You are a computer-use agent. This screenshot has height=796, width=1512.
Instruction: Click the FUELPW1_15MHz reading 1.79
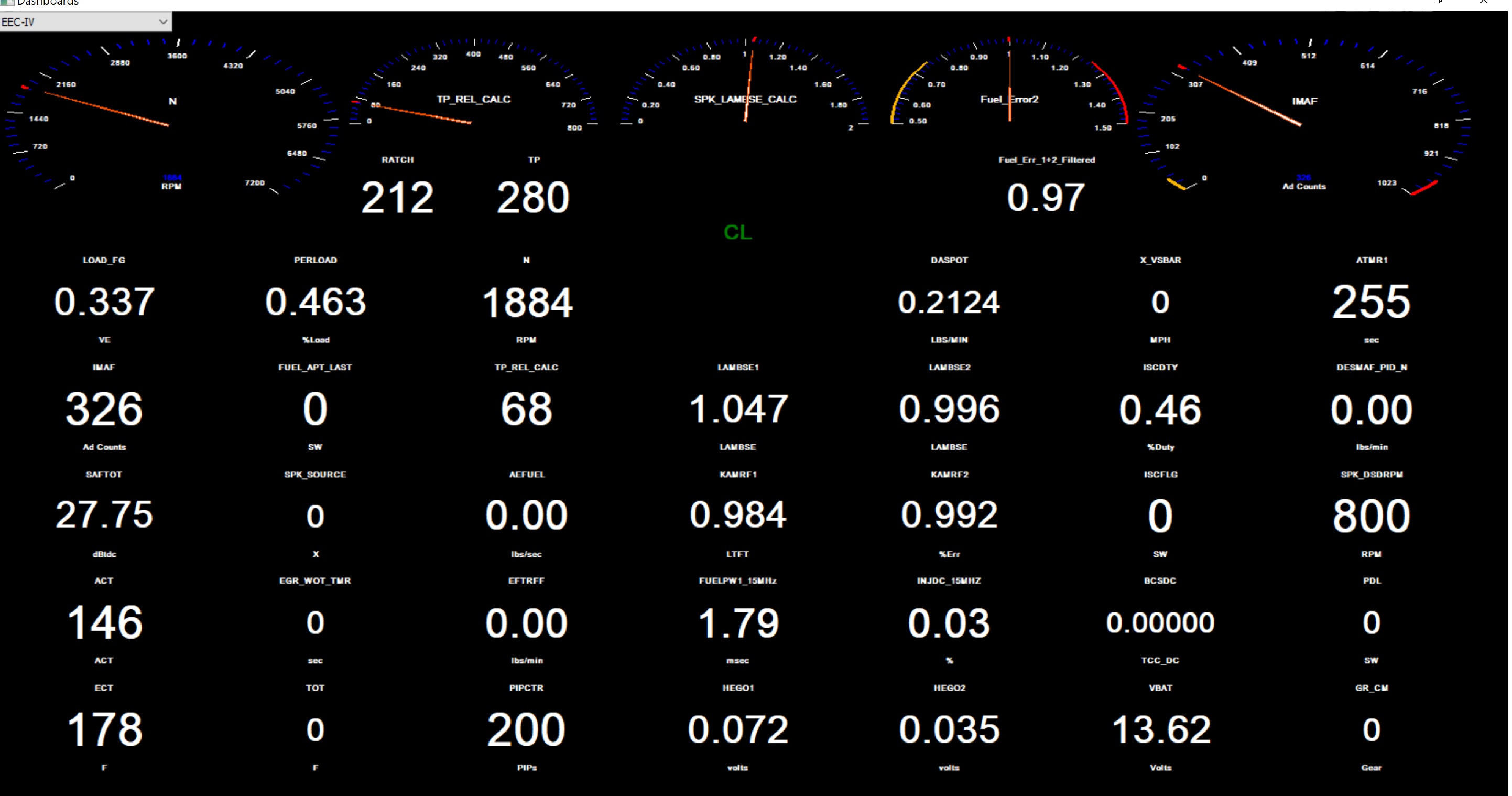coord(738,623)
